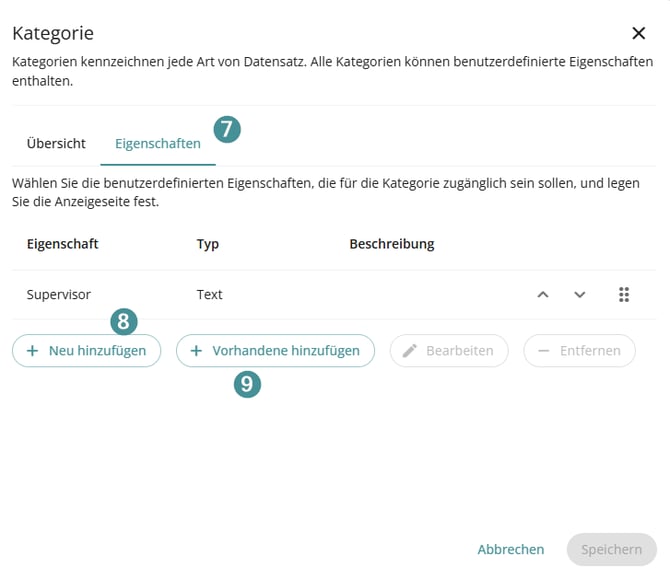Grab the drag handle for Supervisor row
Screen dimensions: 670x579
624,294
